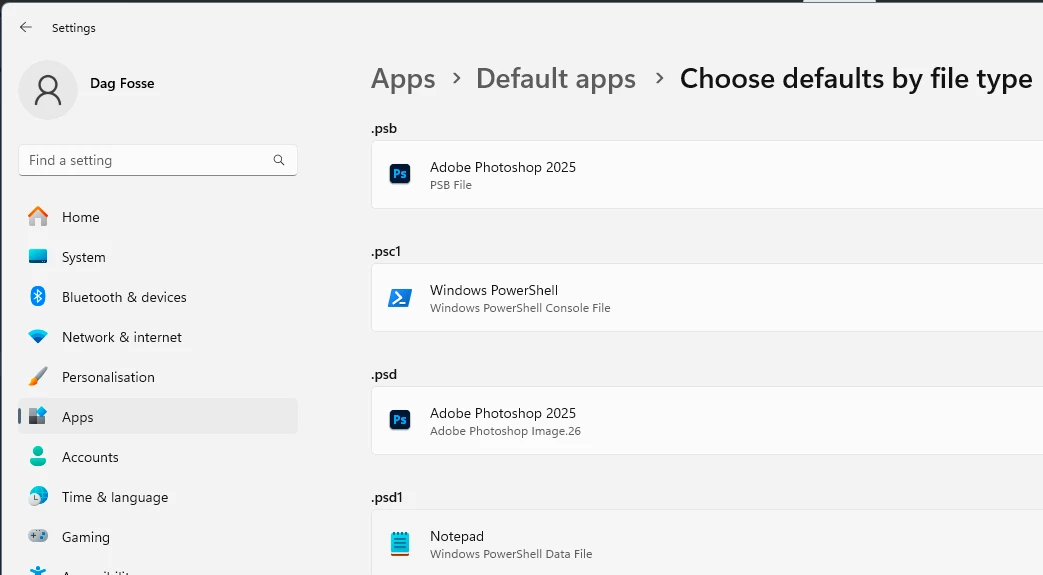This screenshot has height=575, width=1043.
Task: Open Bluetooth & devices settings
Action: tap(158, 297)
